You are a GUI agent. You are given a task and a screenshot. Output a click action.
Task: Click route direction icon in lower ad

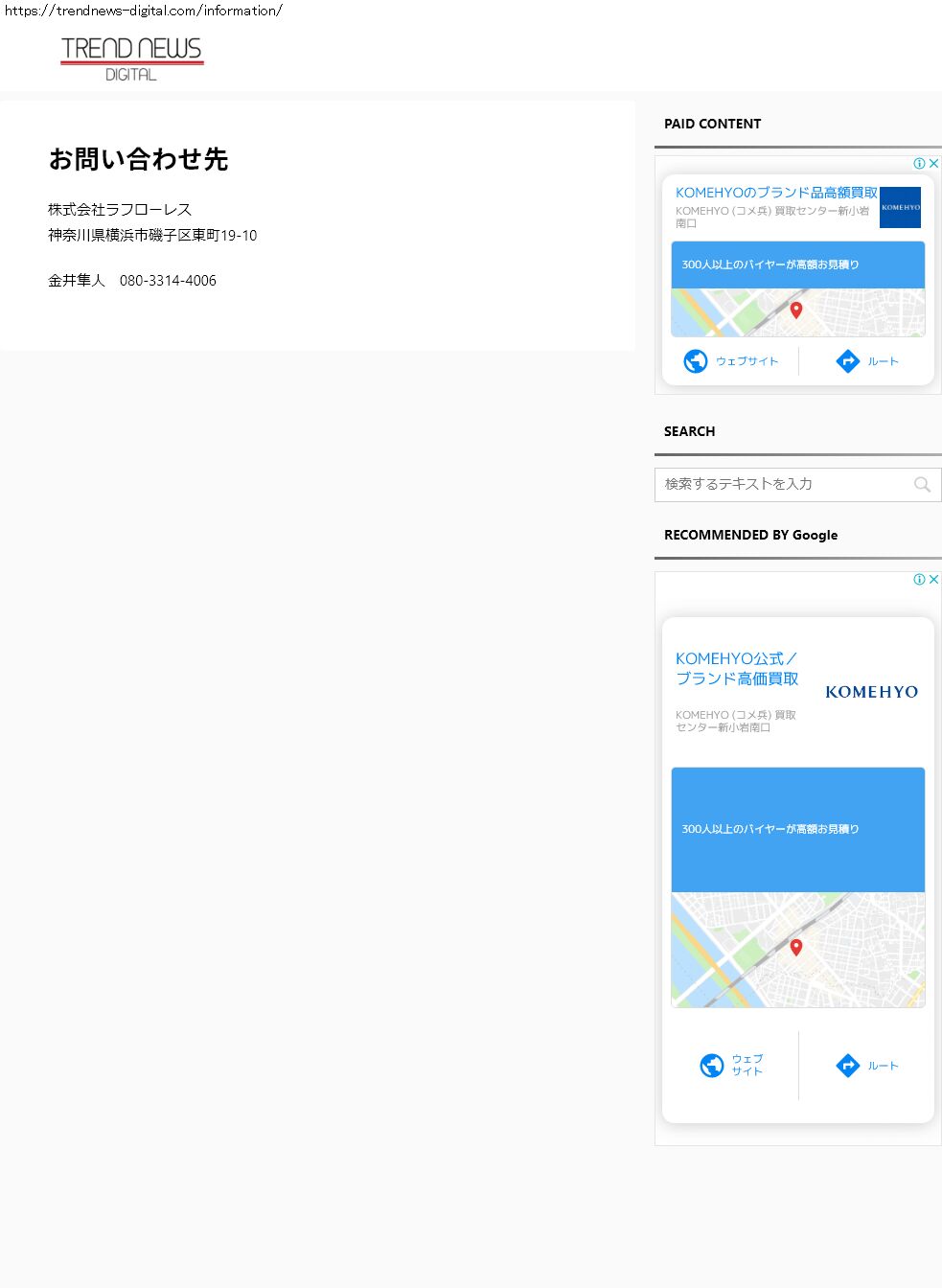(x=848, y=1066)
